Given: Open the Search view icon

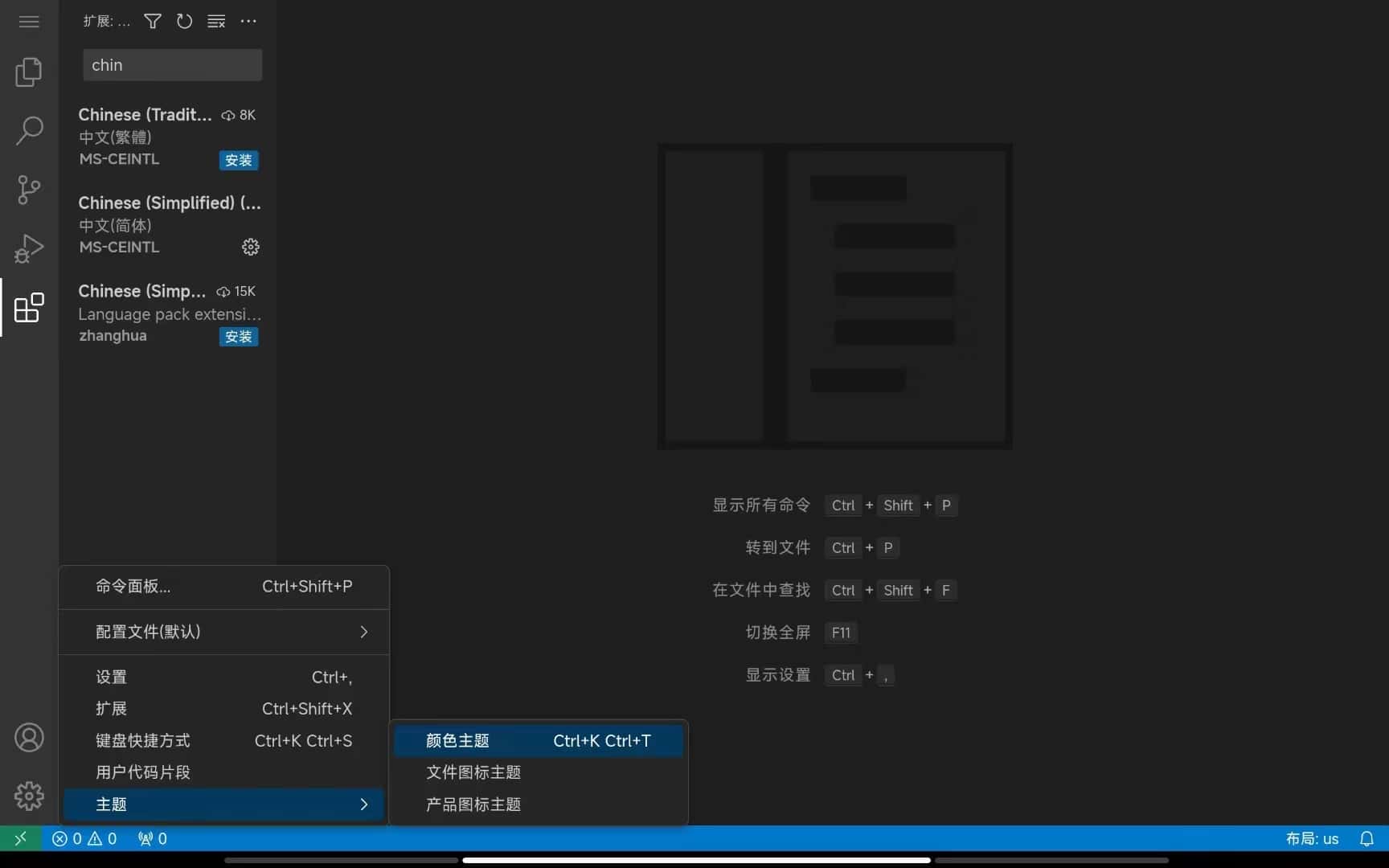Looking at the screenshot, I should click(x=29, y=131).
